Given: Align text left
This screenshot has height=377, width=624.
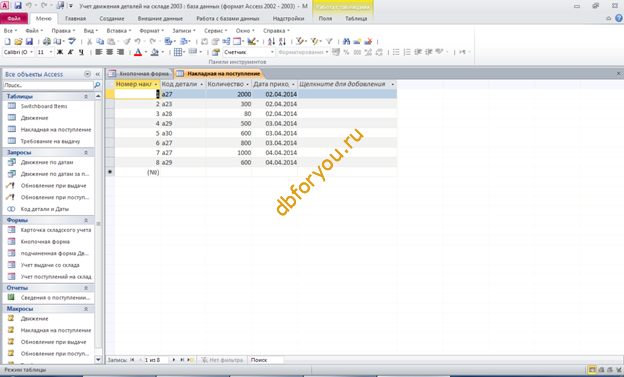Looking at the screenshot, I should pos(99,52).
